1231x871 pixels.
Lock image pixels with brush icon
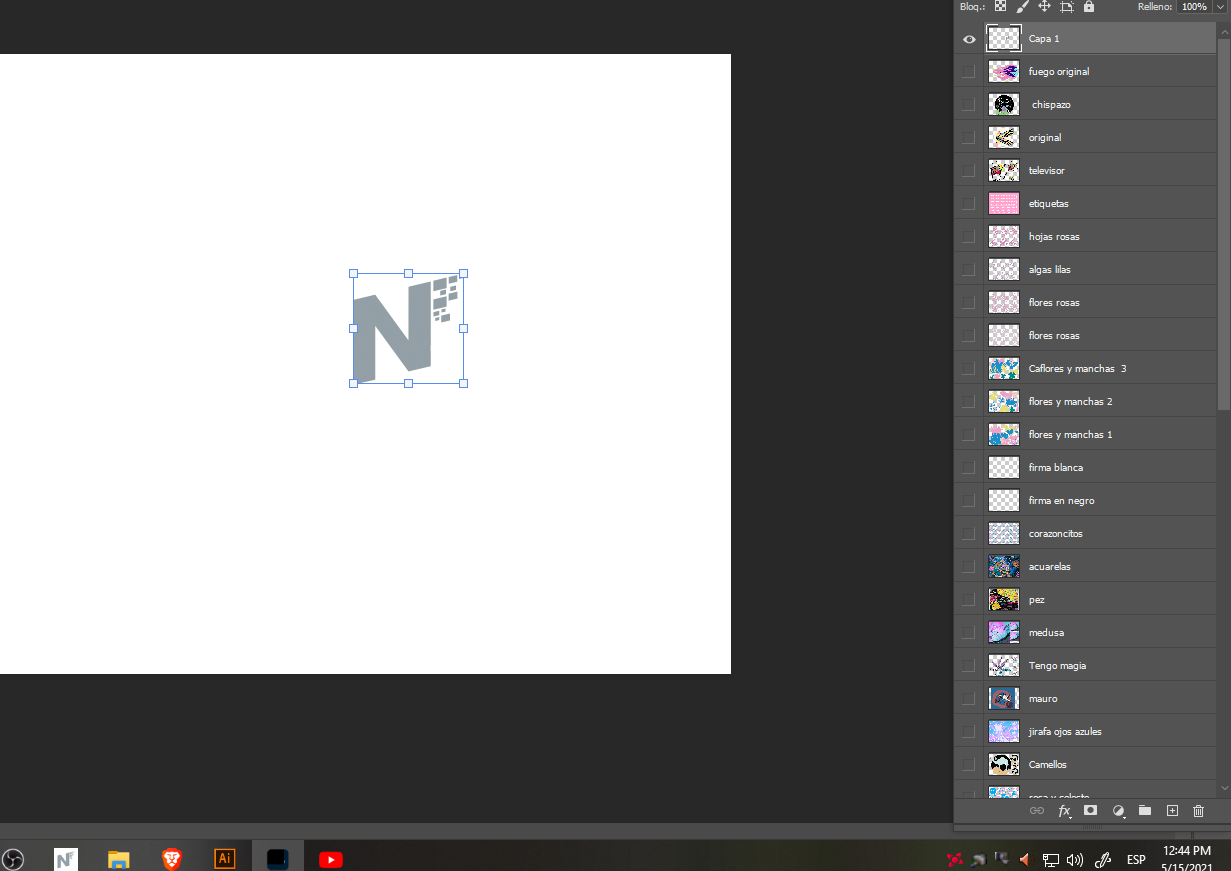coord(1022,6)
